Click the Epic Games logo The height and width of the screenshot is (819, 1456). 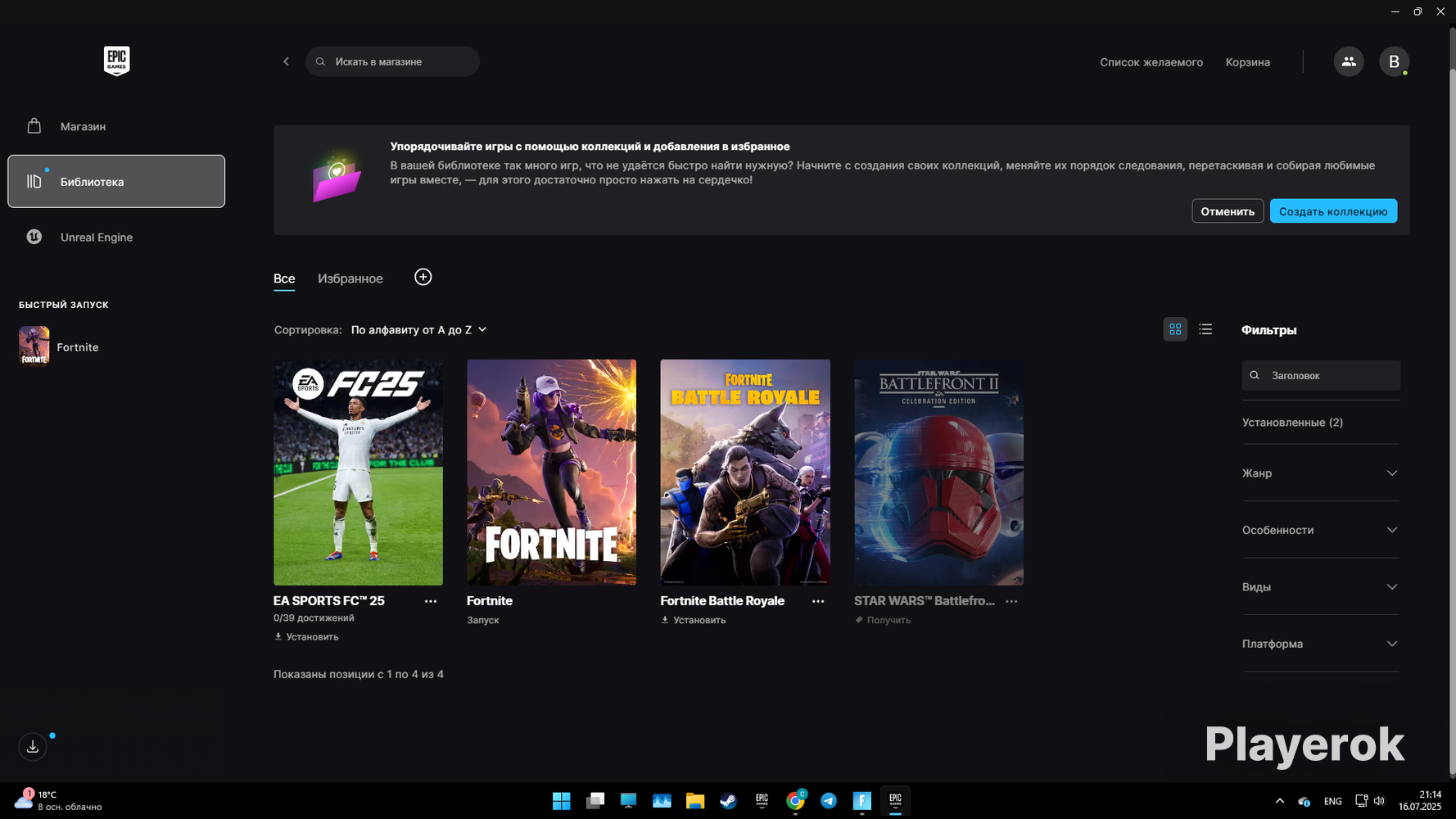tap(116, 61)
